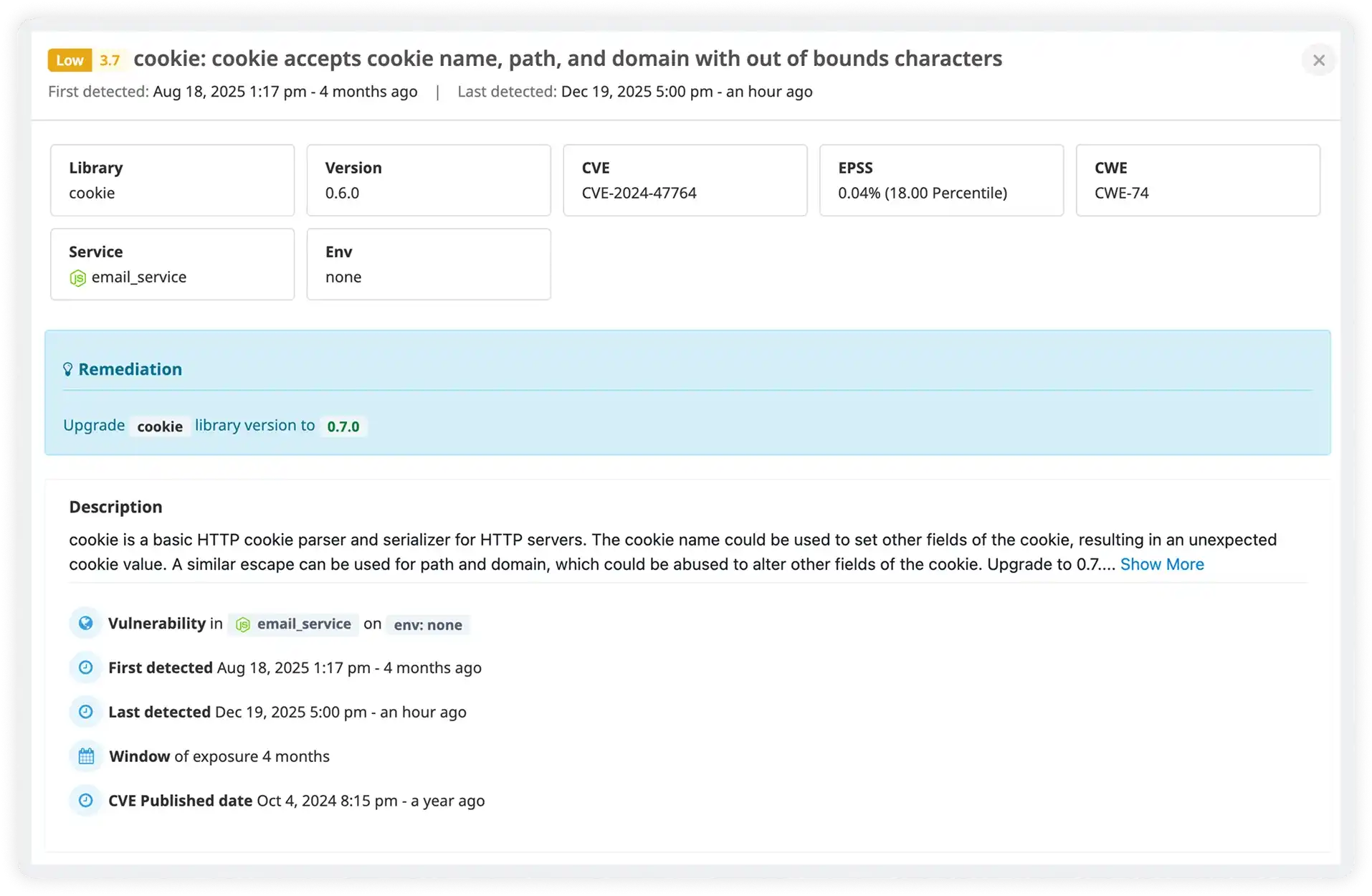This screenshot has width=1372, height=896.
Task: Click the 0.7.0 upgrade version badge
Action: (343, 426)
